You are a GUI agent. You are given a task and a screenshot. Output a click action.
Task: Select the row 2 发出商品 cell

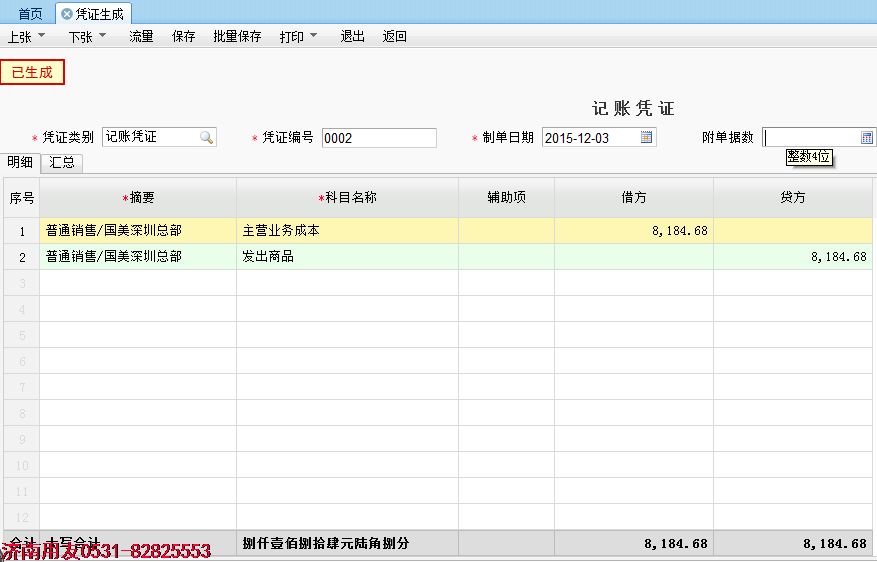(x=347, y=257)
